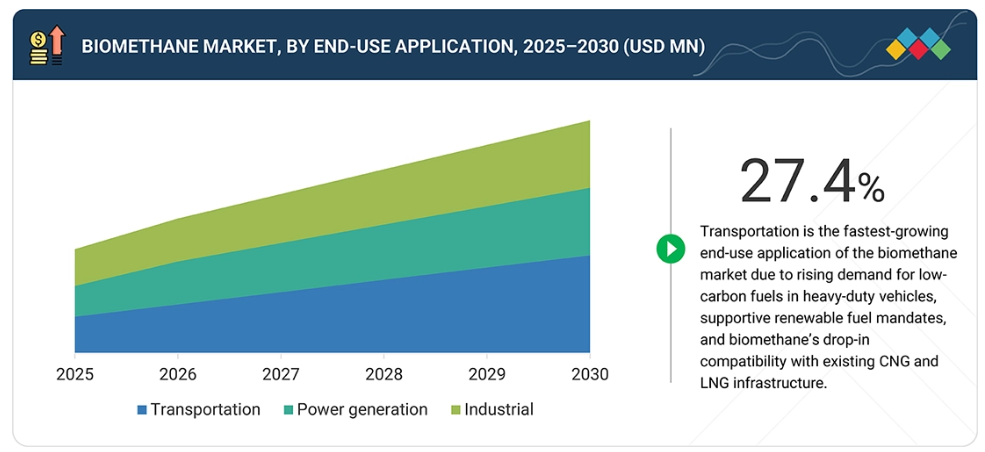Viewport: 985px width, 452px height.
Task: Click the coins and growth arrow icon
Action: pyautogui.click(x=47, y=46)
